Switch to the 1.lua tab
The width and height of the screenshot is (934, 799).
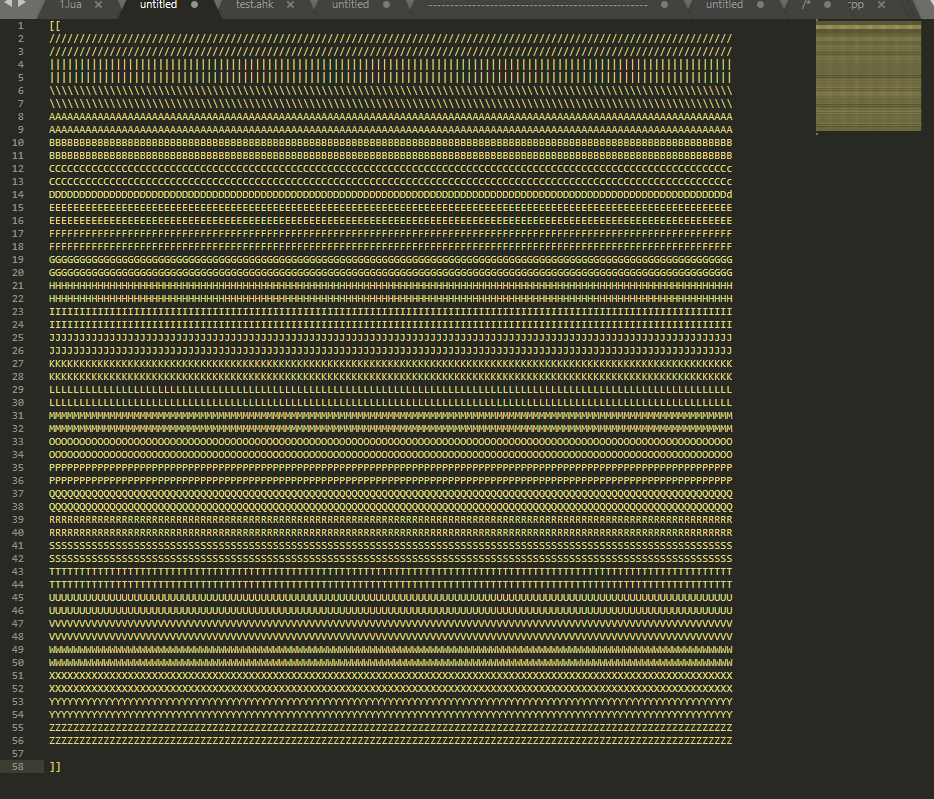pos(70,5)
